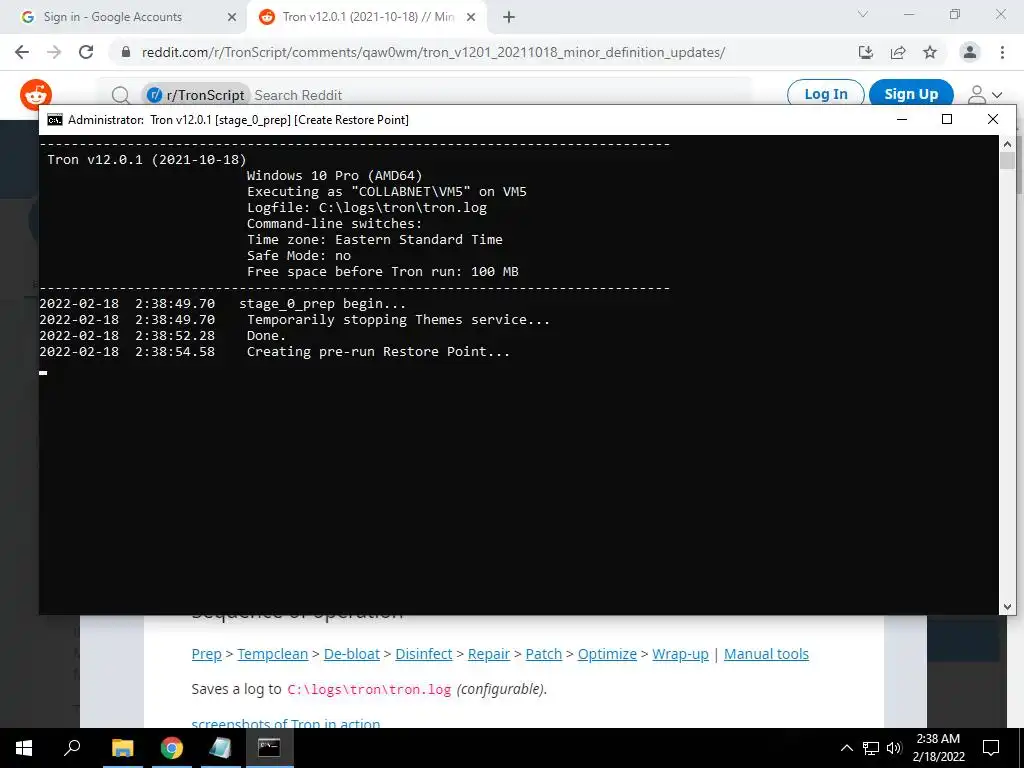This screenshot has height=768, width=1024.
Task: Open Chrome profile avatar
Action: tap(970, 52)
